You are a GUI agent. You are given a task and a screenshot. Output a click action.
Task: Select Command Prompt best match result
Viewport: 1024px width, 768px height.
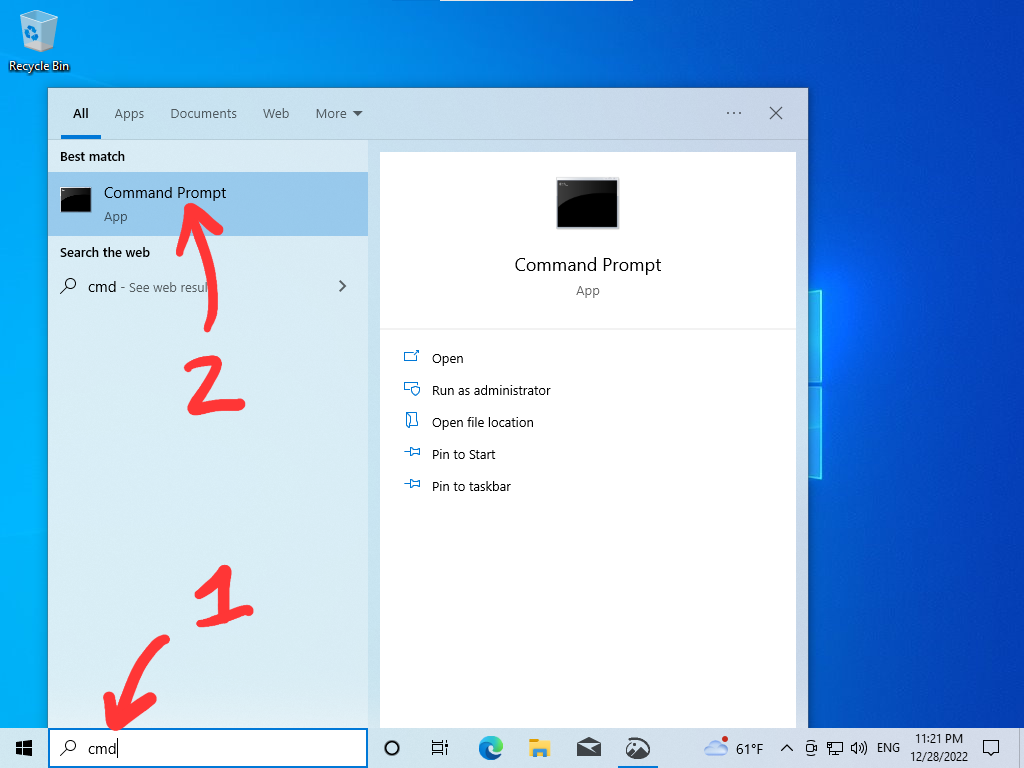tap(208, 204)
